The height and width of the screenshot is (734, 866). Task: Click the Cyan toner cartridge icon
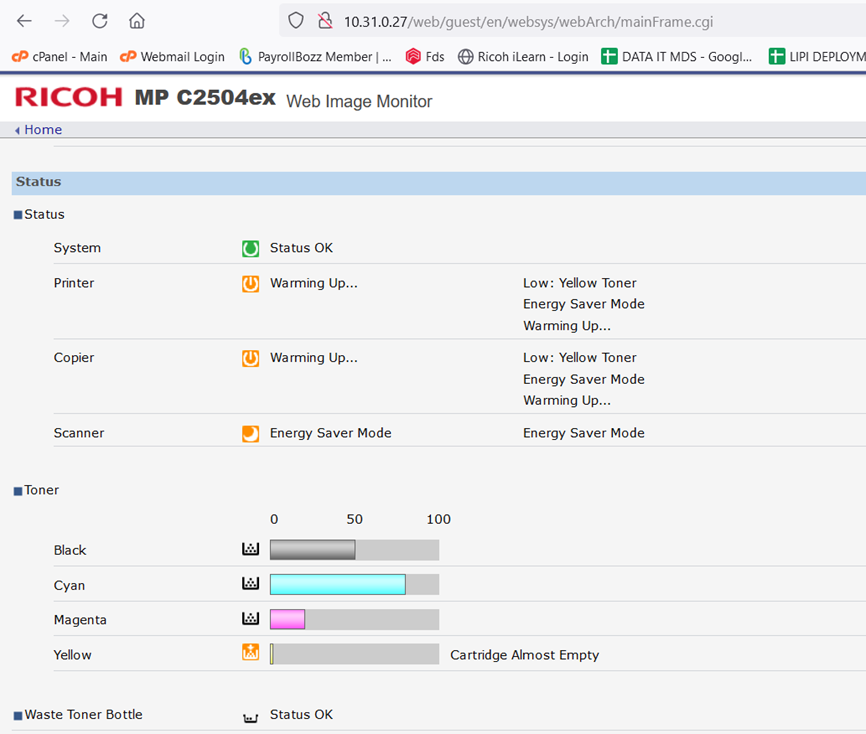(x=250, y=583)
